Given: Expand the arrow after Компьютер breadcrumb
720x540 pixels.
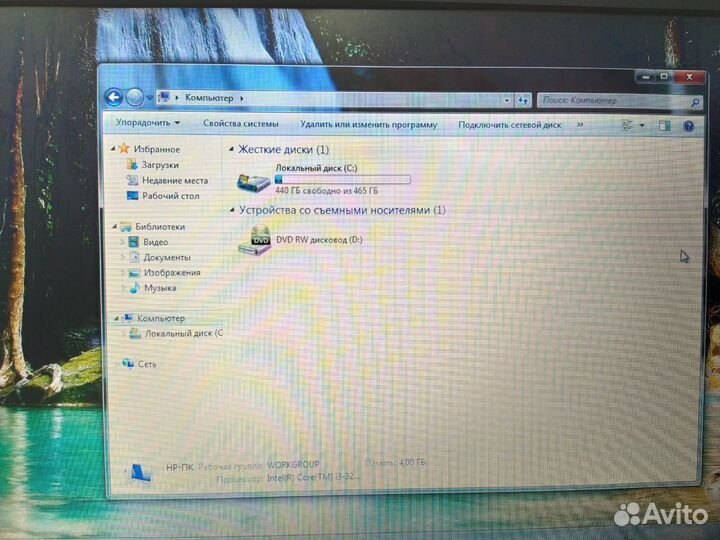Looking at the screenshot, I should click(242, 98).
